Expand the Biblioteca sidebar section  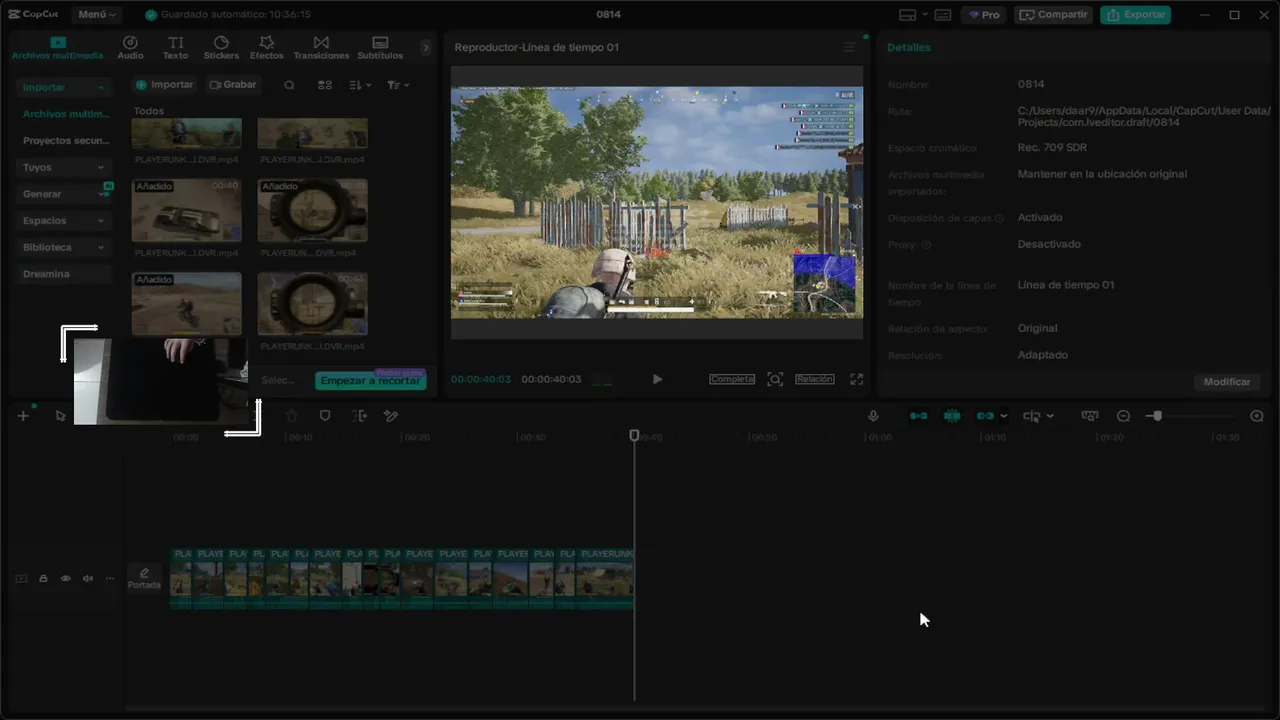pyautogui.click(x=63, y=247)
